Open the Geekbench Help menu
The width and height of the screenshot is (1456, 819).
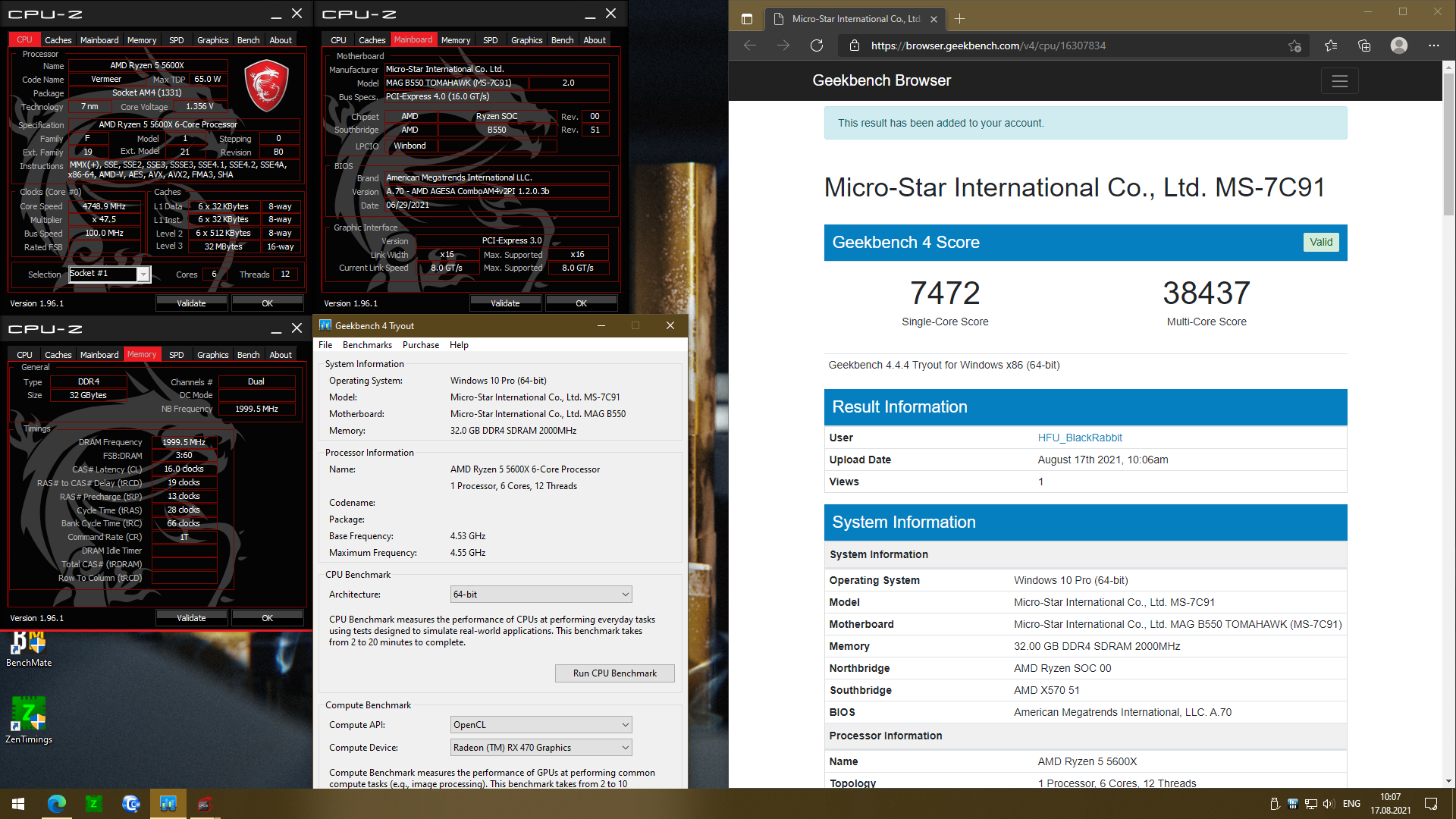coord(459,345)
